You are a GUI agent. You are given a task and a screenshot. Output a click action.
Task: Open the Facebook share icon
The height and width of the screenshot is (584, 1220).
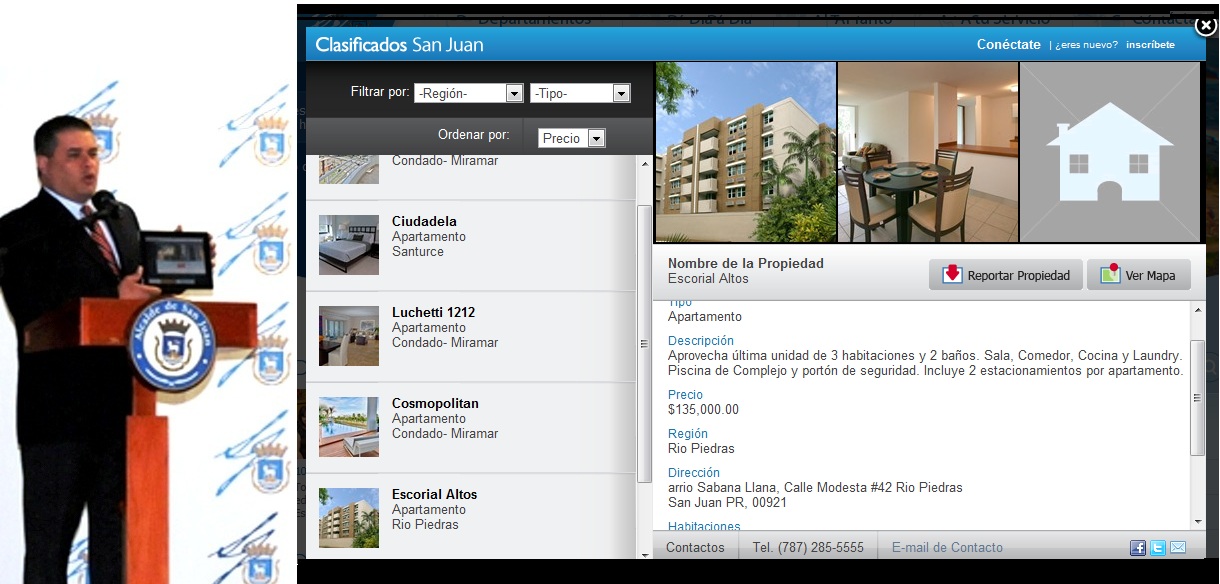coord(1138,547)
